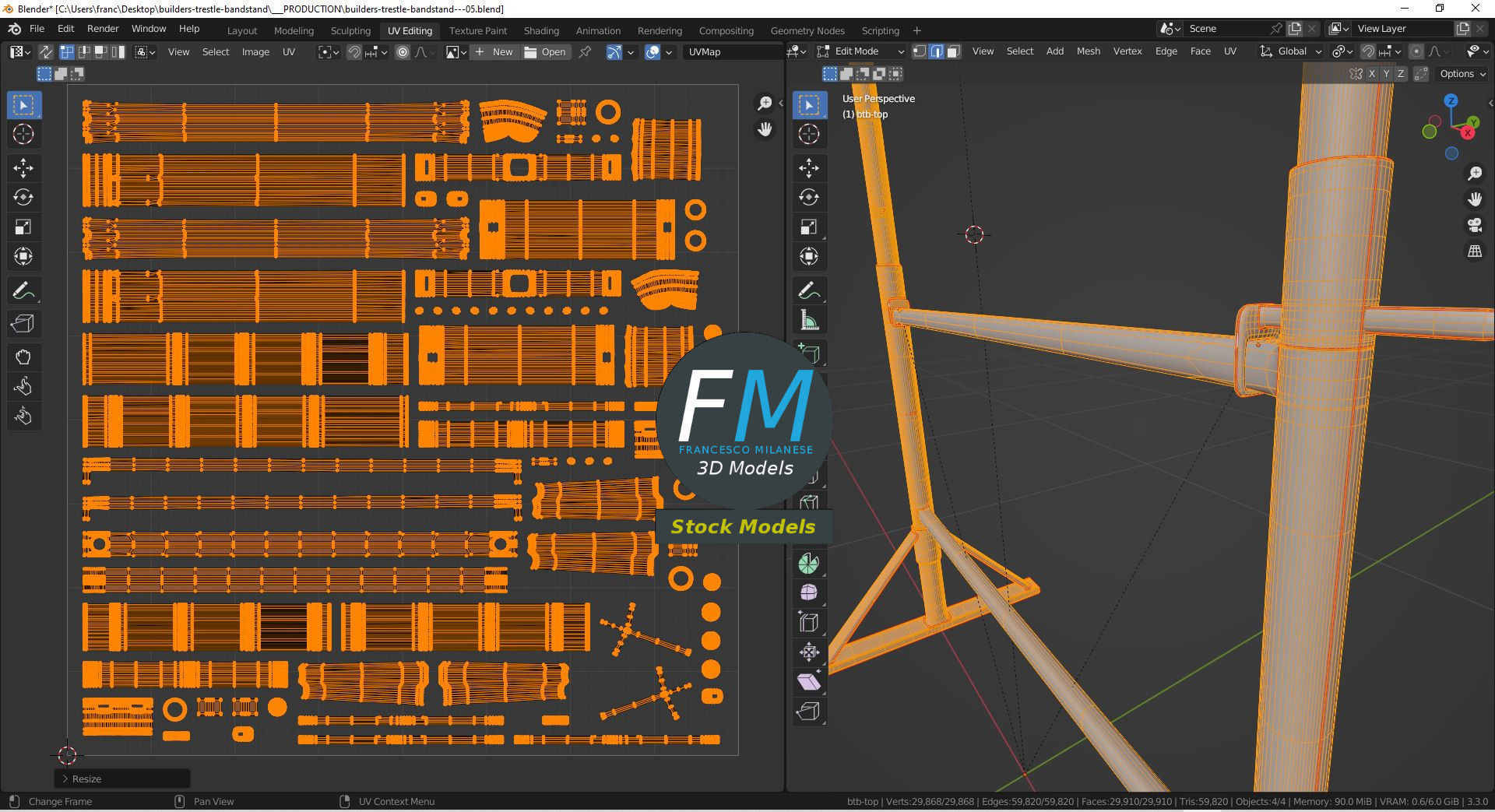
Task: Toggle Z axis mirror in 3D viewport
Action: pos(1401,74)
